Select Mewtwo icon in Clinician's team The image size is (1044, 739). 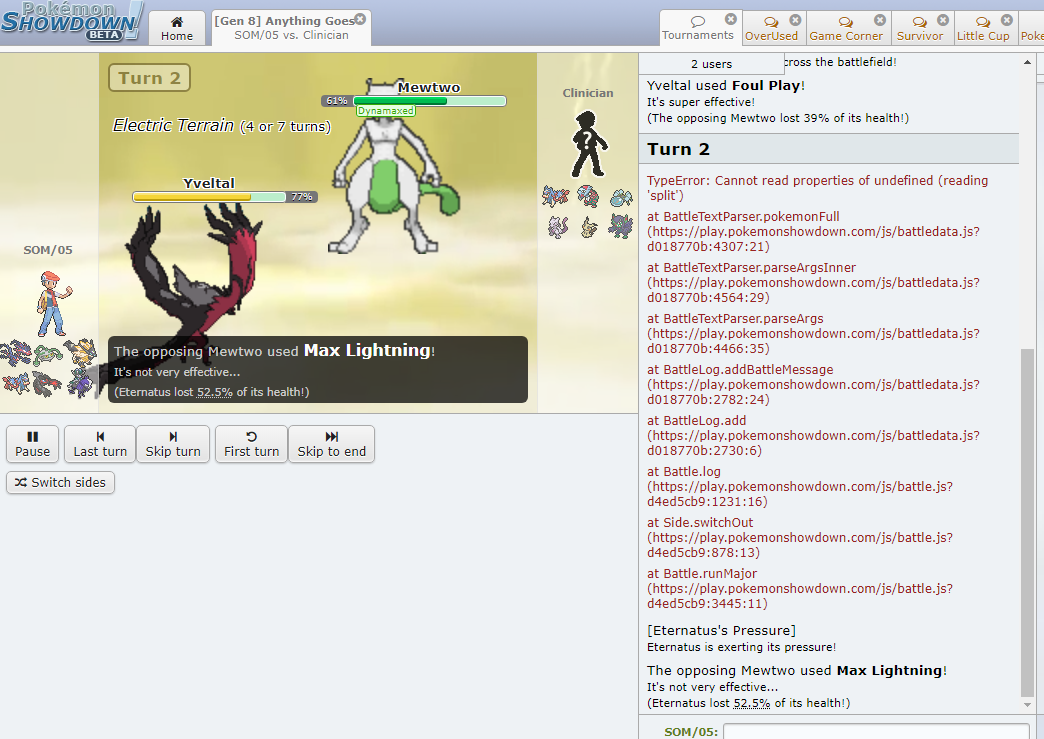(558, 227)
